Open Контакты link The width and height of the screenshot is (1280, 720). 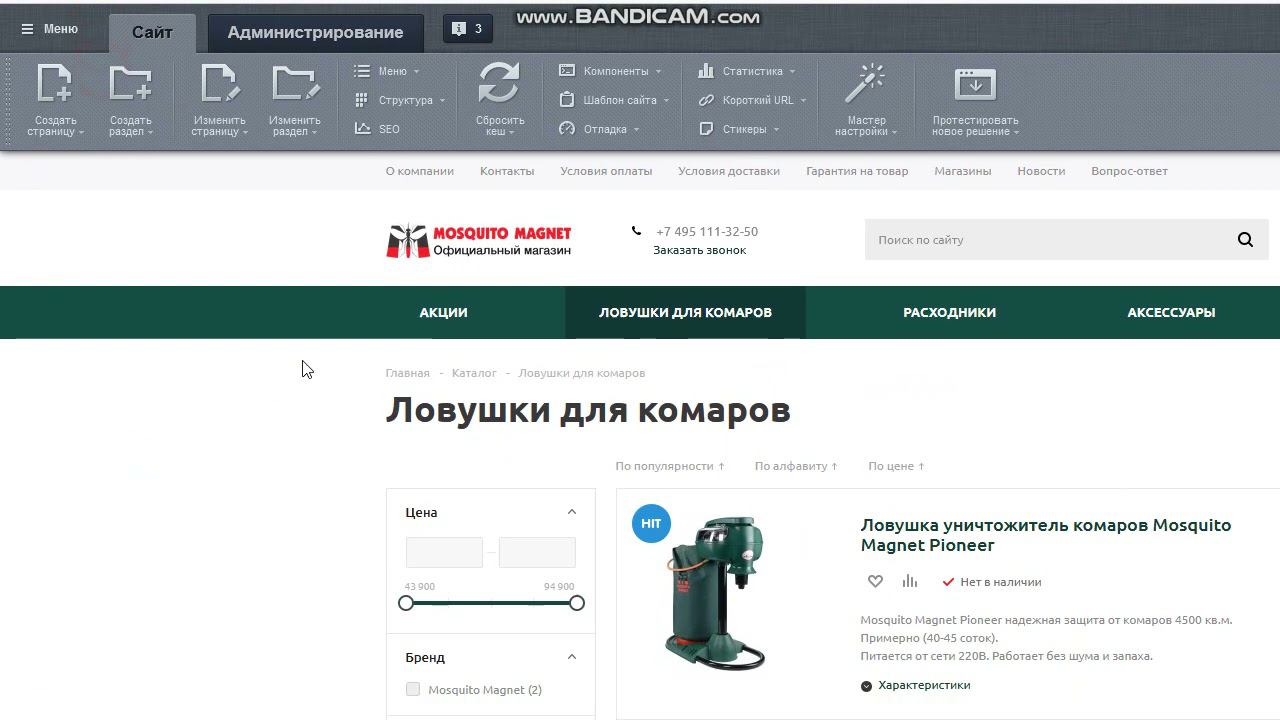(507, 171)
